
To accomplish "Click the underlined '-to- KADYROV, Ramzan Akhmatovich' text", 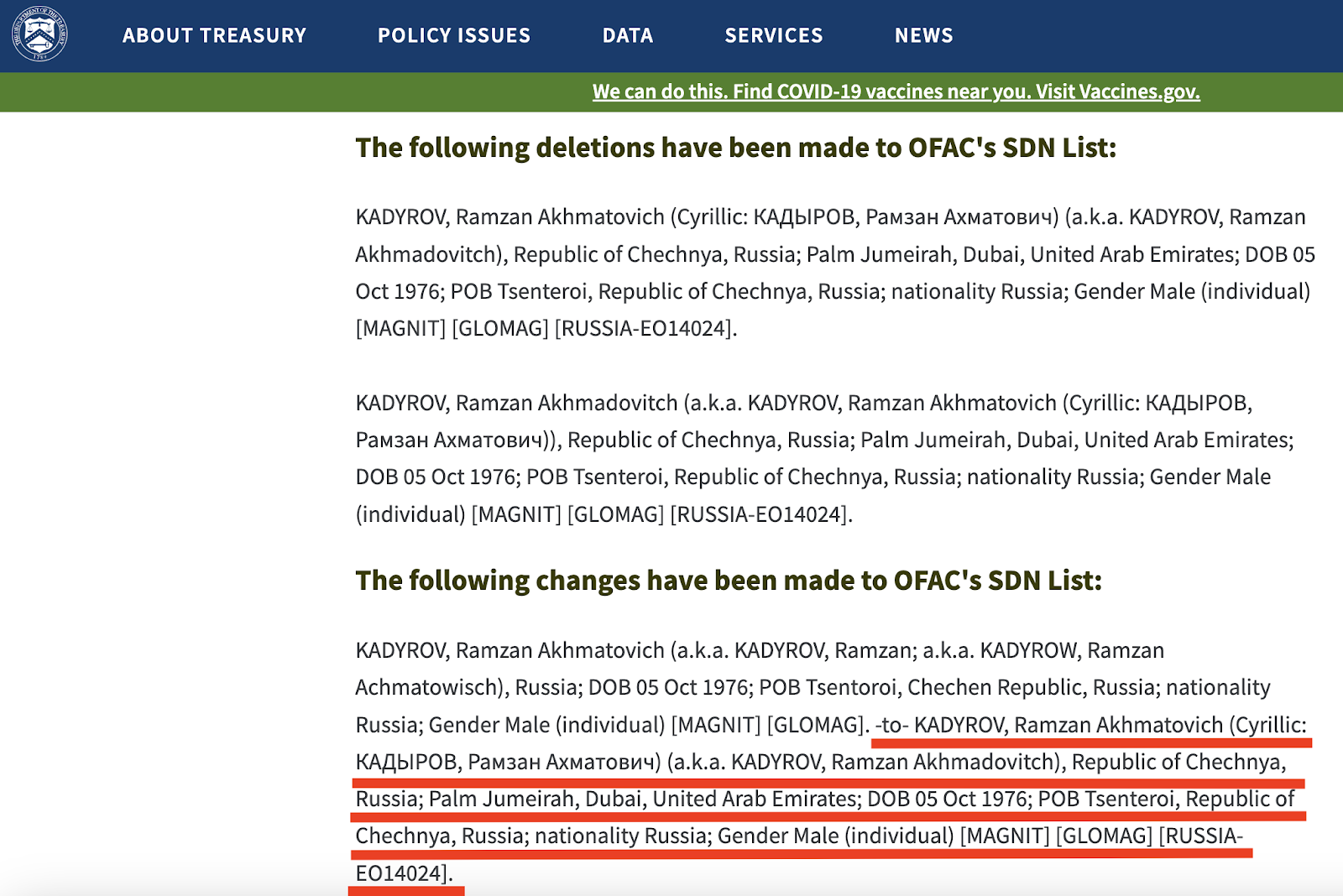I will click(1049, 725).
